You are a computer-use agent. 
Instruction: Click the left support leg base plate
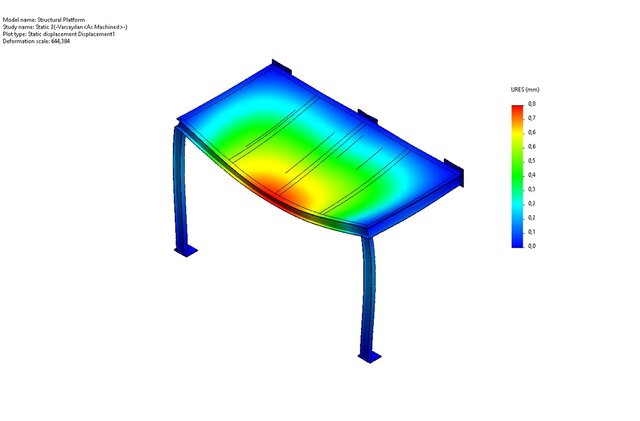pos(186,251)
